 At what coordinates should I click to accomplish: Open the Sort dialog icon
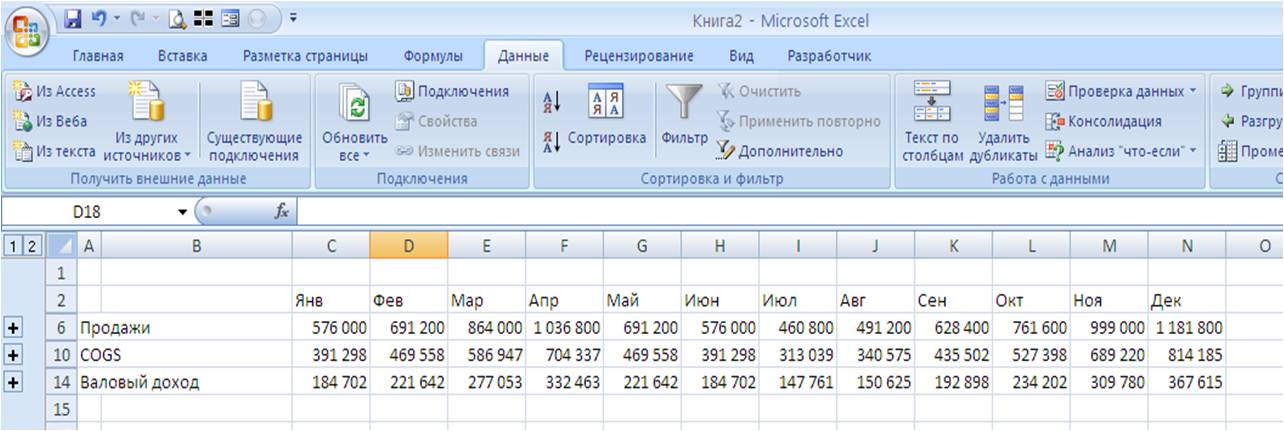[x=606, y=103]
